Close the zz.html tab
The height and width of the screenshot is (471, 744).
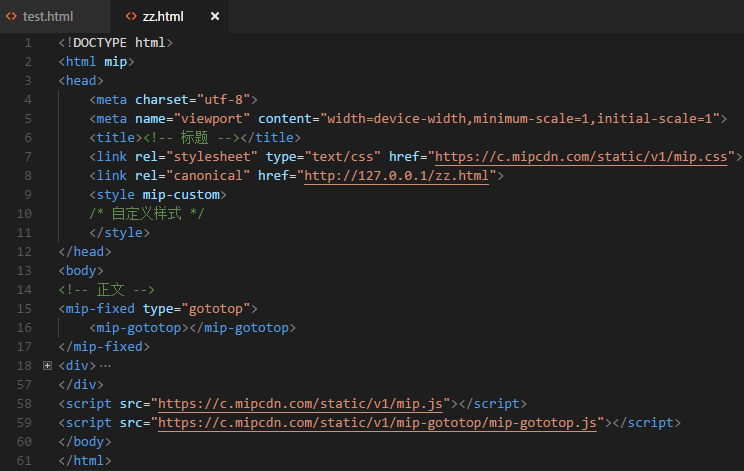(215, 17)
